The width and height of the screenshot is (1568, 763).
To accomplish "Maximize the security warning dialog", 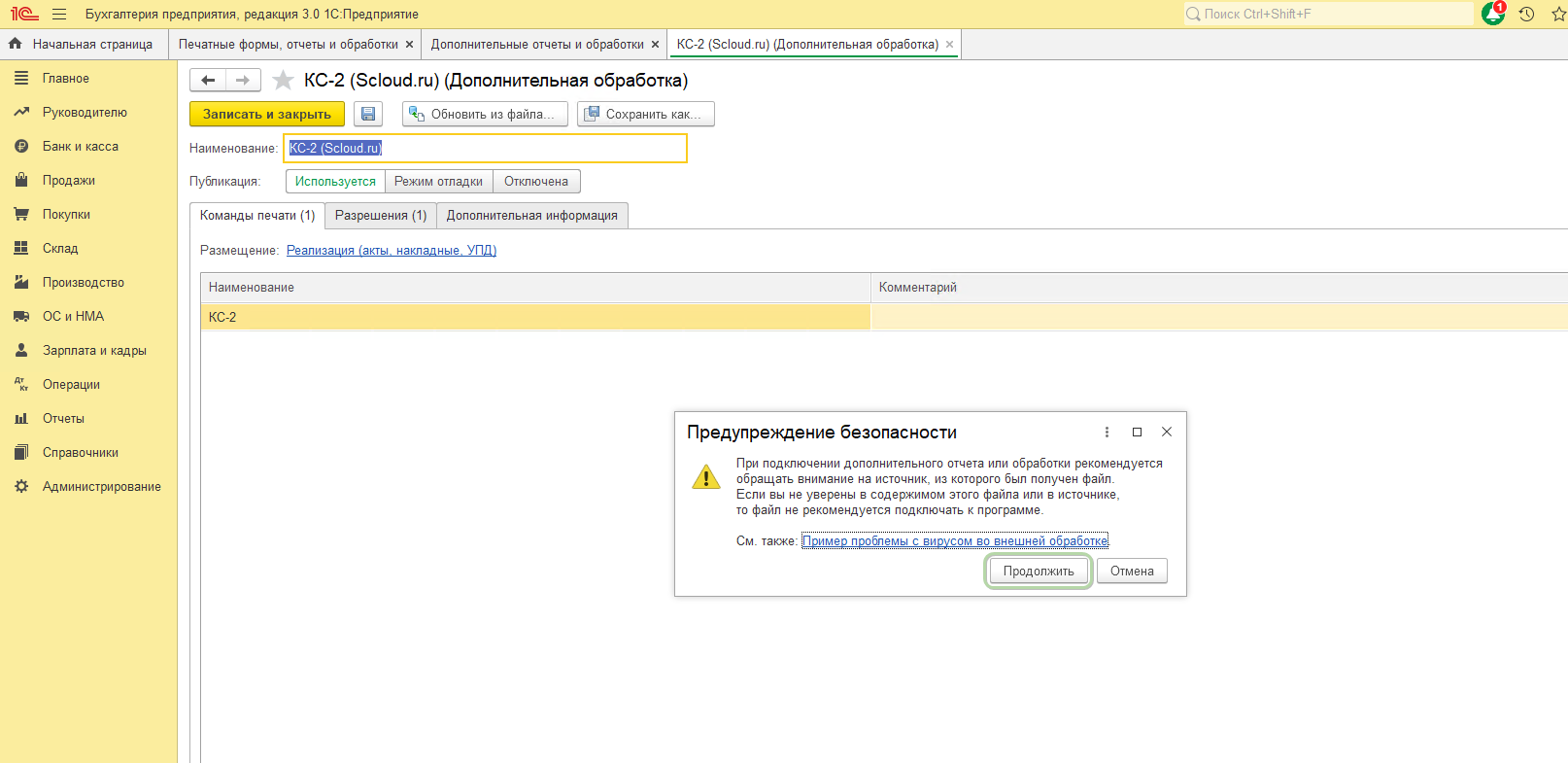I will coord(1137,432).
